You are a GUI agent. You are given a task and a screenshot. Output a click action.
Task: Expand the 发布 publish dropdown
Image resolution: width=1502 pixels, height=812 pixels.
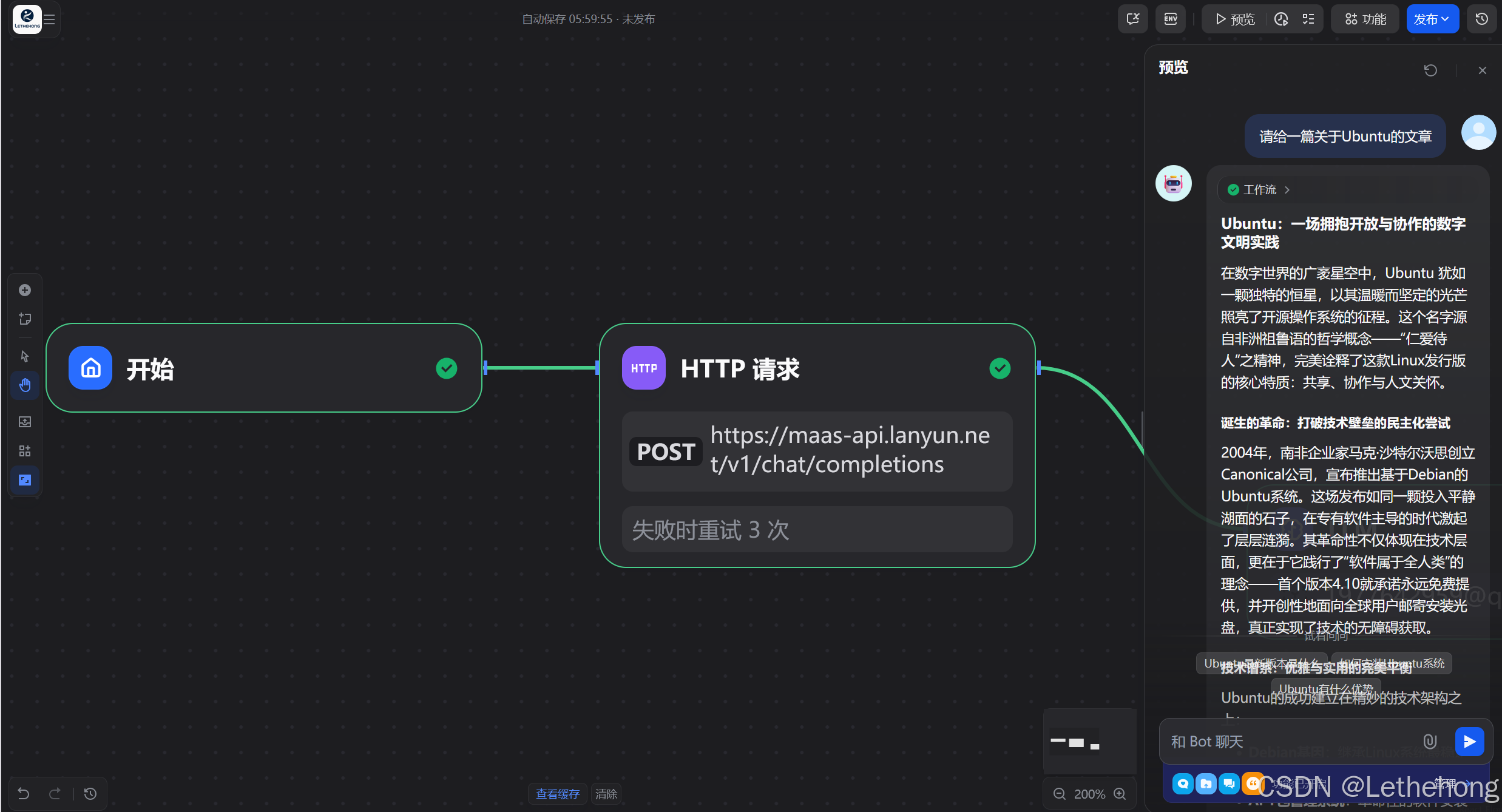pos(1432,19)
